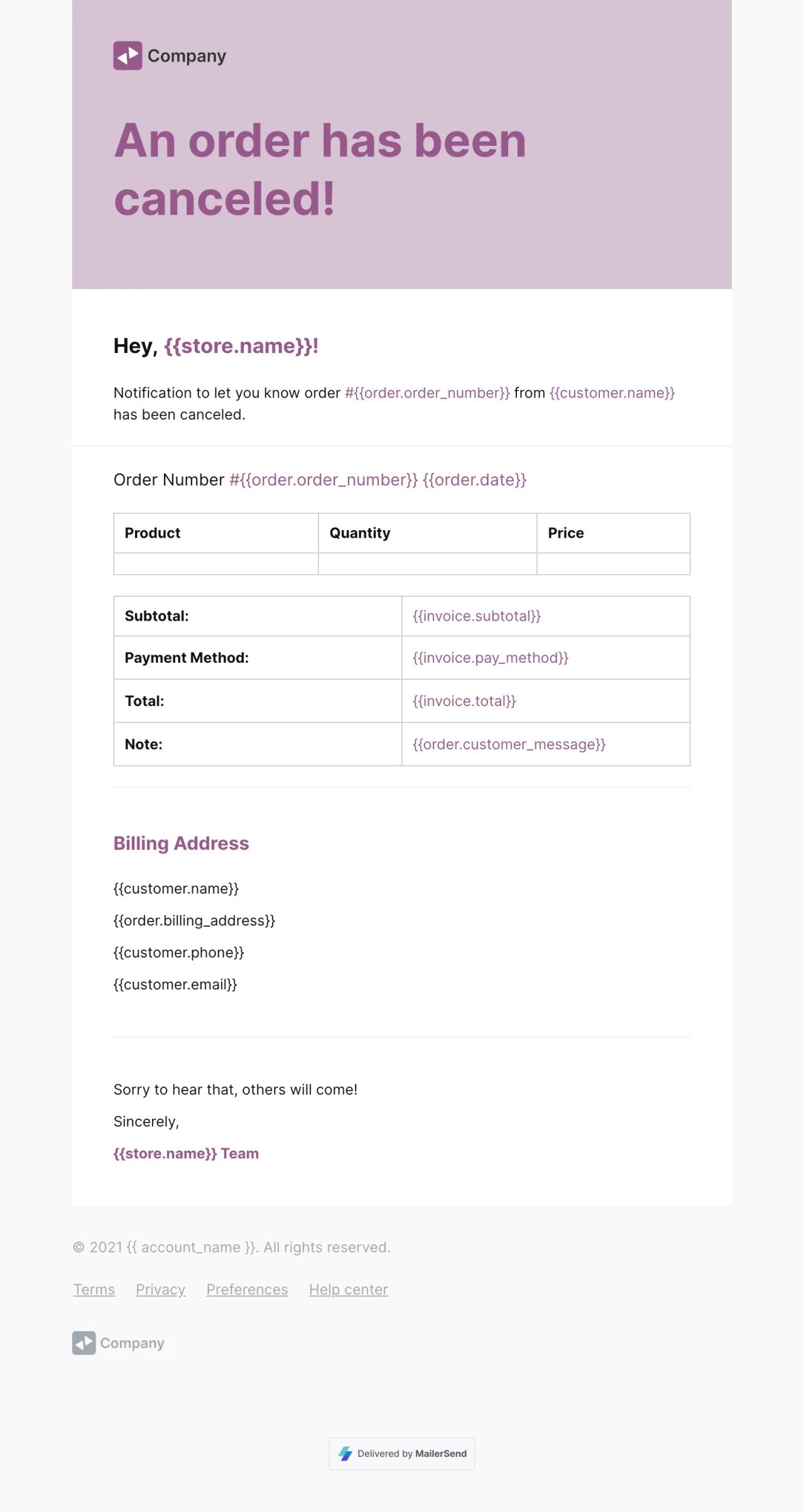Screen dimensions: 804x1512
Task: Select the Quantity column header cell
Action: click(427, 533)
